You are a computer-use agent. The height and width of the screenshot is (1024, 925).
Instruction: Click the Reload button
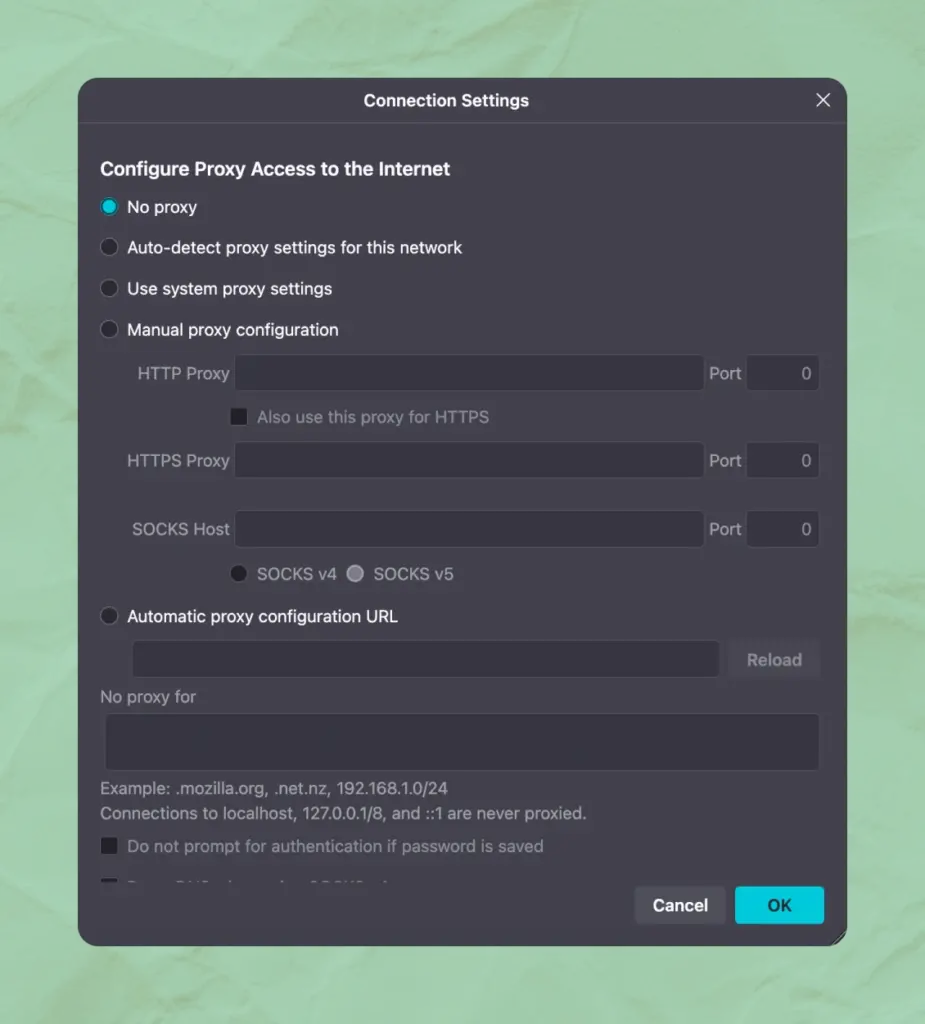pyautogui.click(x=774, y=660)
